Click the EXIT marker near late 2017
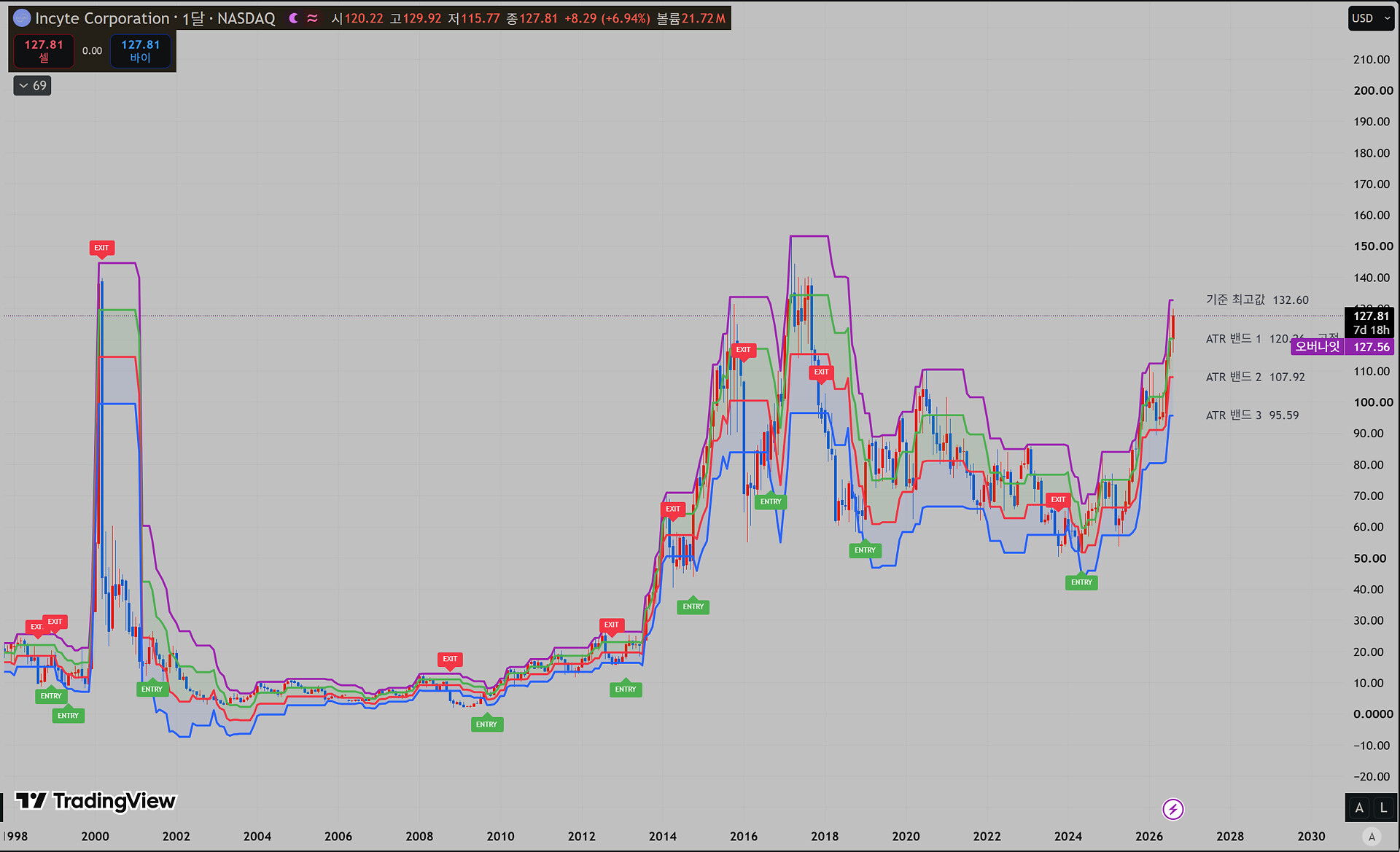This screenshot has width=1400, height=852. 821,372
